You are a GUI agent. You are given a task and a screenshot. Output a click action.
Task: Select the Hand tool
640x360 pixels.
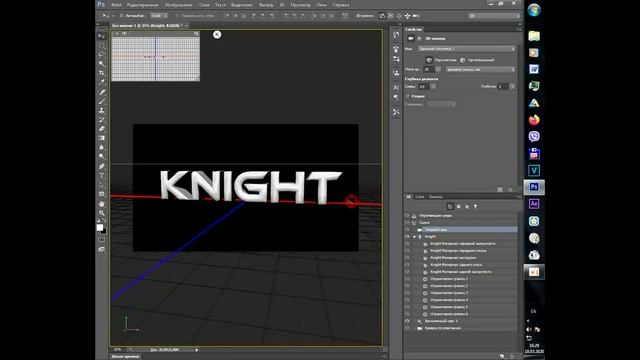click(102, 204)
